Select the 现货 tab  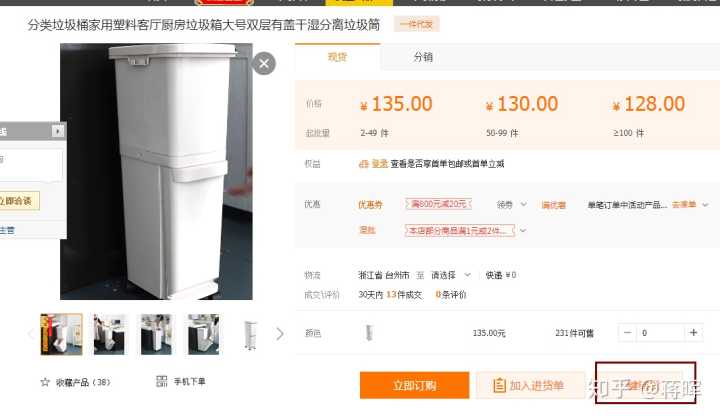[338, 57]
